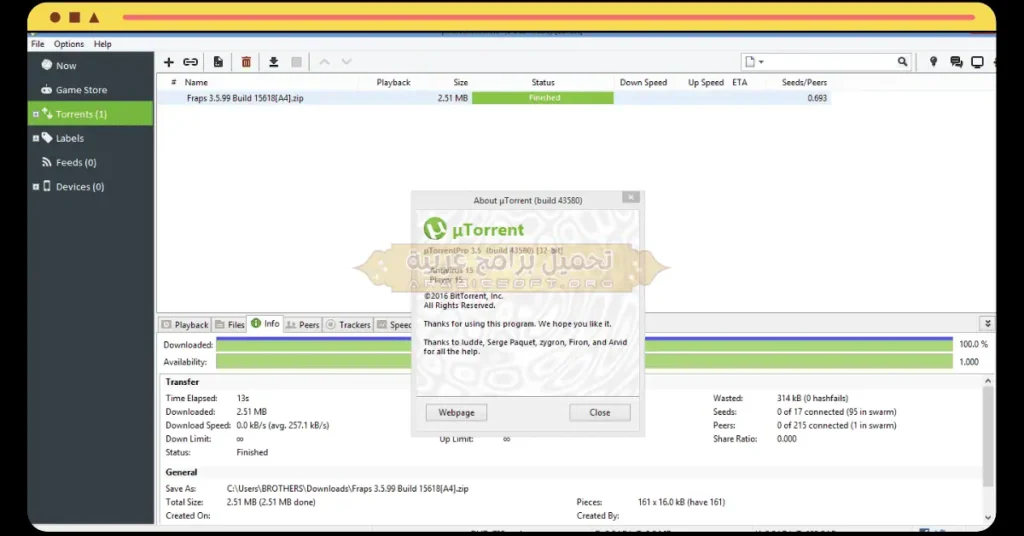Viewport: 1024px width, 536px height.
Task: Click the Create New Torrent file icon
Action: tap(218, 62)
